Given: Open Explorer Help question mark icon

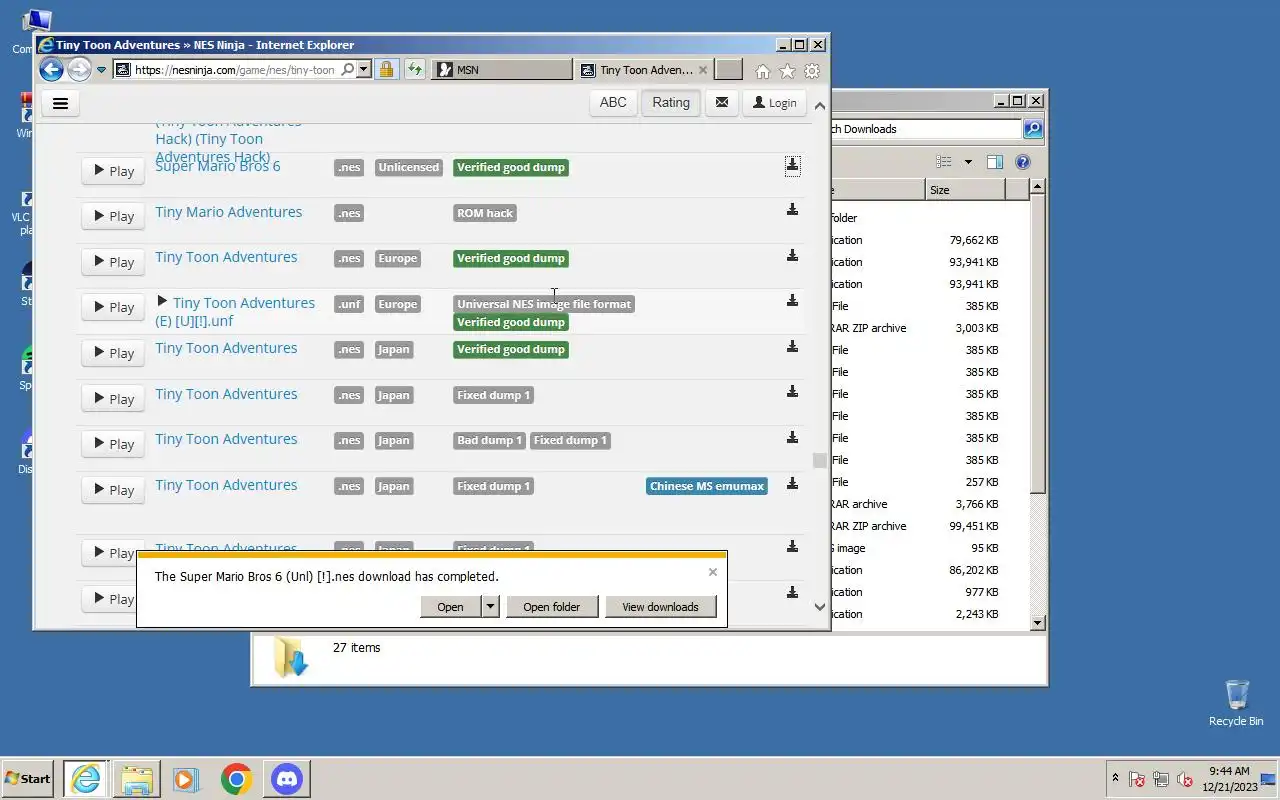Looking at the screenshot, I should click(x=1022, y=162).
